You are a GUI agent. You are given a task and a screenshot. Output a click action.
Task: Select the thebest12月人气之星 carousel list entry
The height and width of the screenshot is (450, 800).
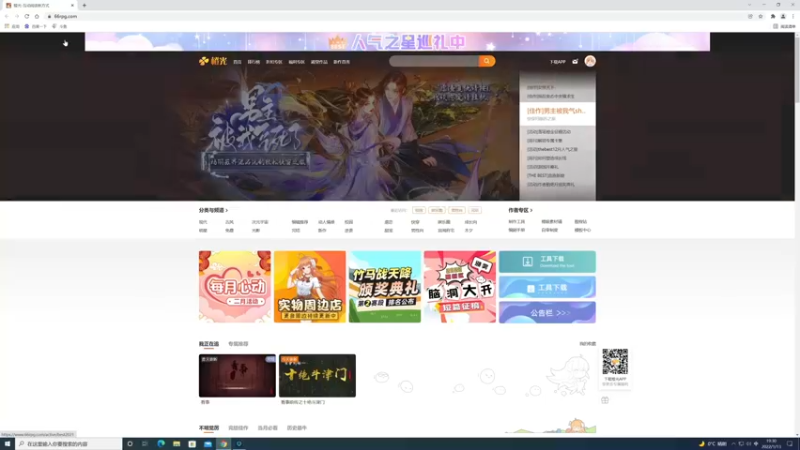point(552,149)
